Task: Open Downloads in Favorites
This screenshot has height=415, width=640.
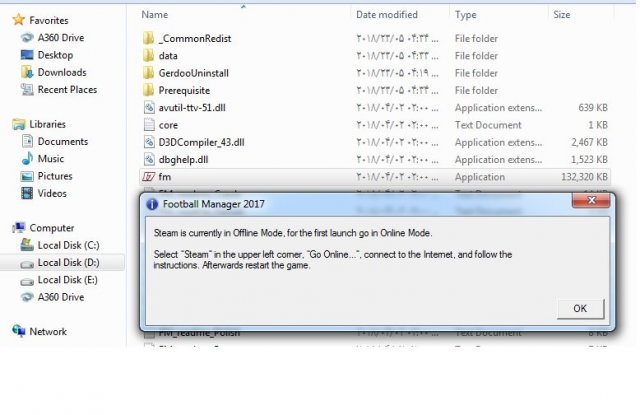Action: click(62, 72)
